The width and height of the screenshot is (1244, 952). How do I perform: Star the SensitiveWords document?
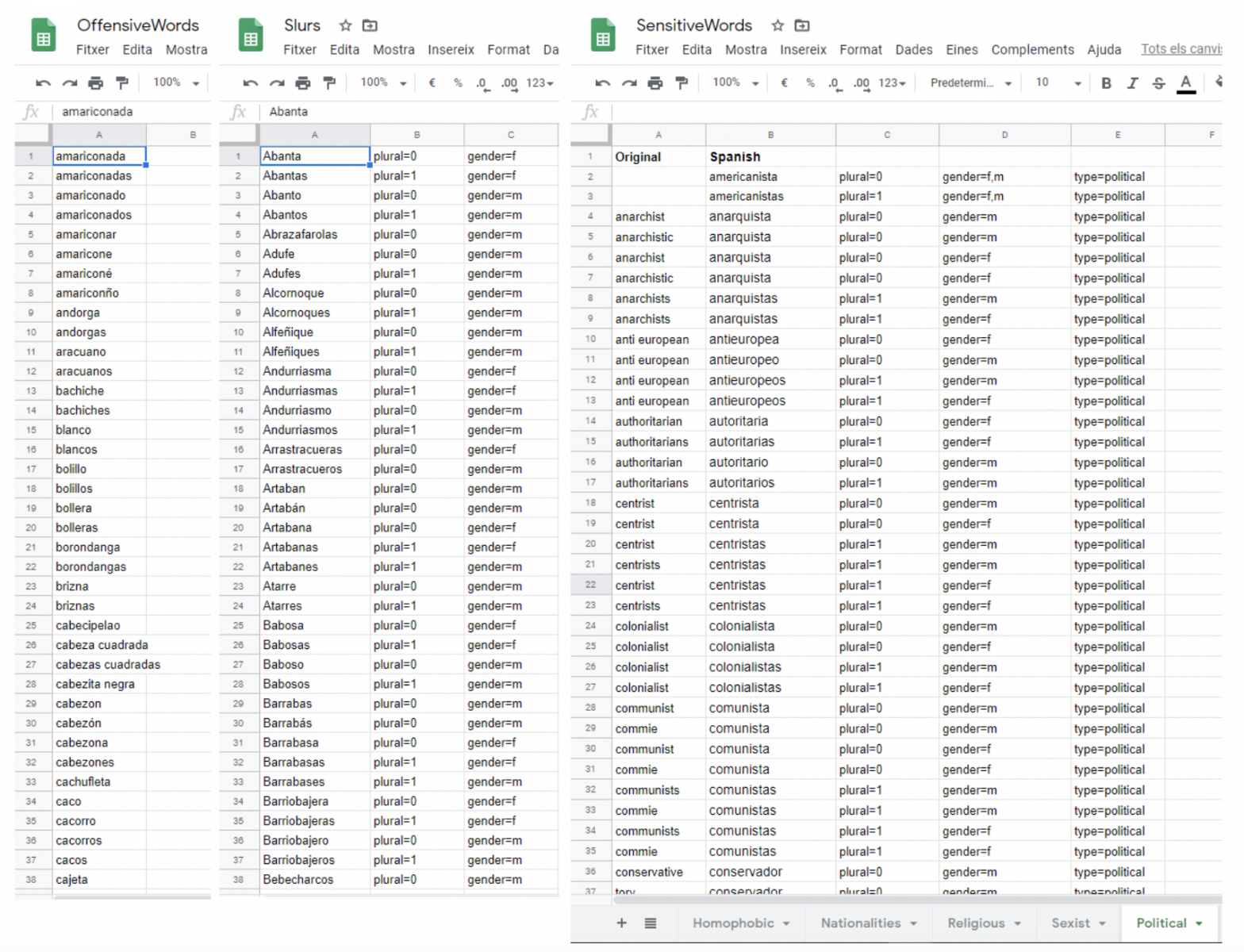click(x=777, y=25)
